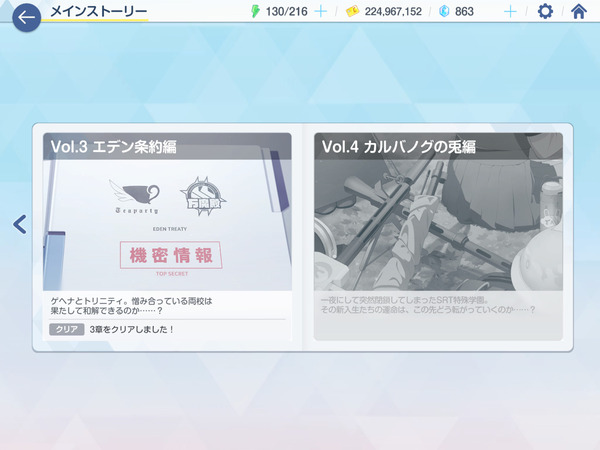Click the 3章をクリアしました！ status text
Image resolution: width=600 pixels, height=450 pixels.
point(132,329)
